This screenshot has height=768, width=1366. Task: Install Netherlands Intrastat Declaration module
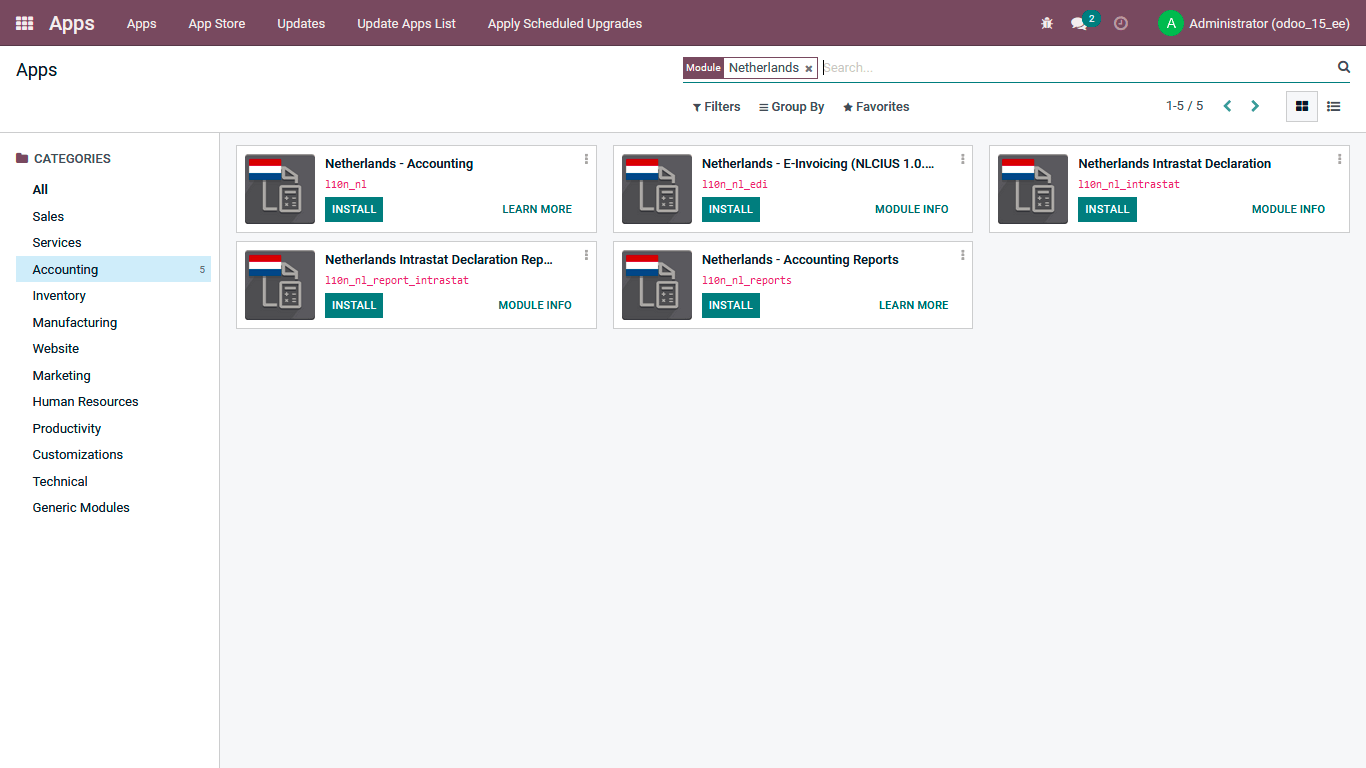click(1107, 209)
